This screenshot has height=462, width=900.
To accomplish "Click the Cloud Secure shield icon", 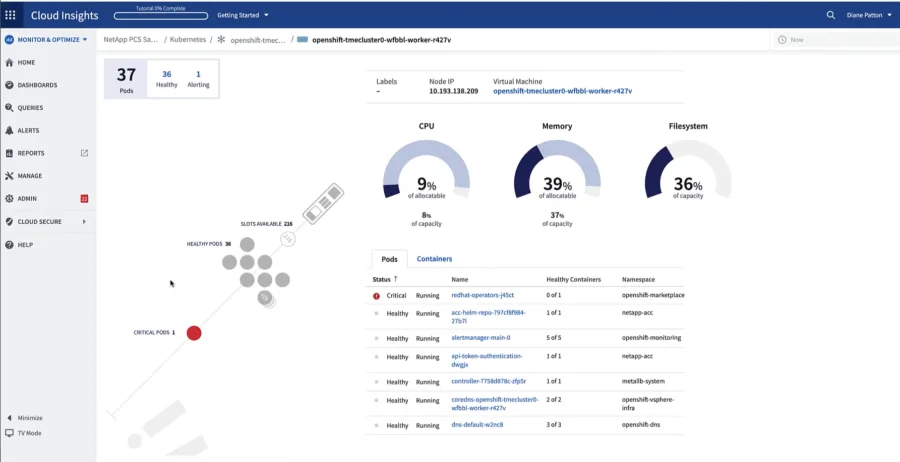I will click(x=9, y=222).
